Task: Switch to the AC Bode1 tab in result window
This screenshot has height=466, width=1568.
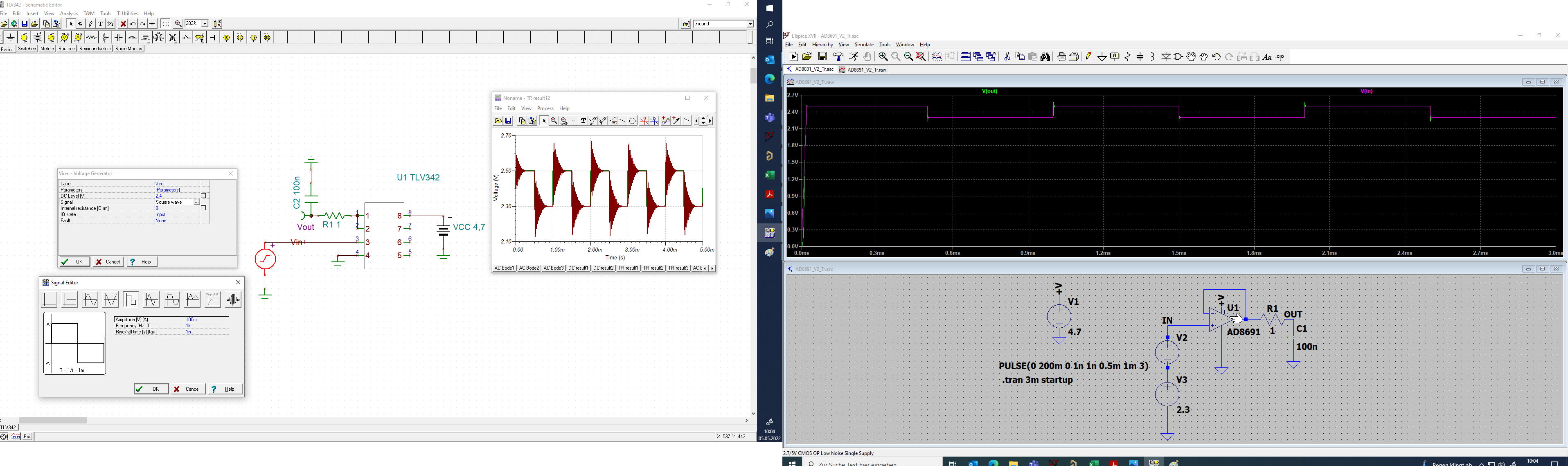Action: (505, 268)
